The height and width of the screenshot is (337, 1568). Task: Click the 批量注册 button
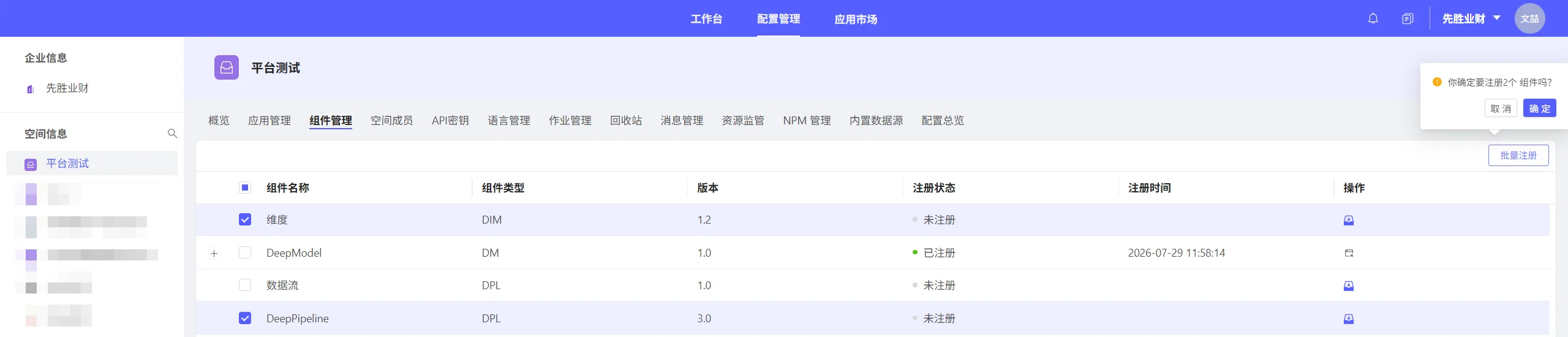[x=1518, y=156]
